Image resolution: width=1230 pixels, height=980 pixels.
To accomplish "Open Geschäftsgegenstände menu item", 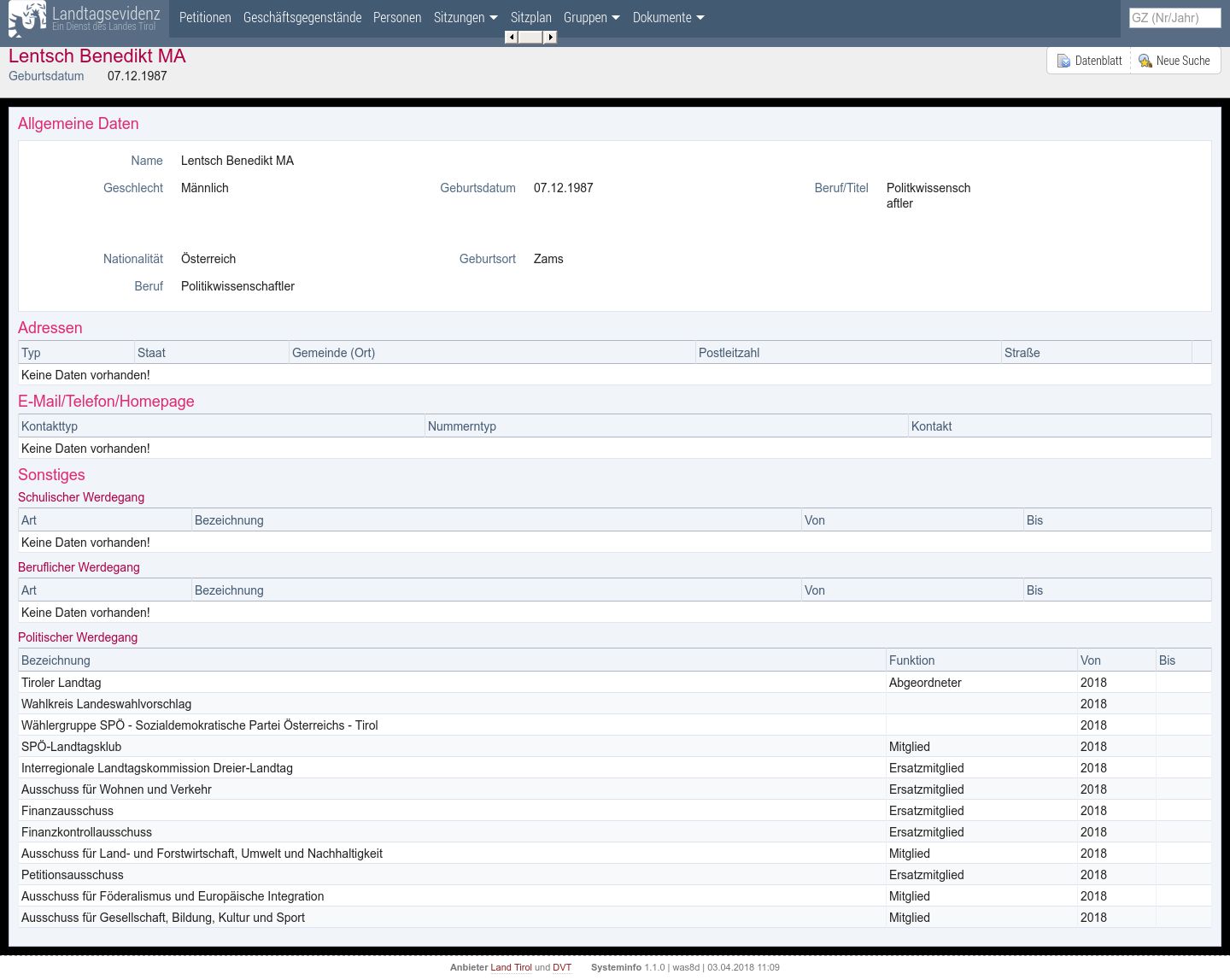I will click(x=302, y=17).
